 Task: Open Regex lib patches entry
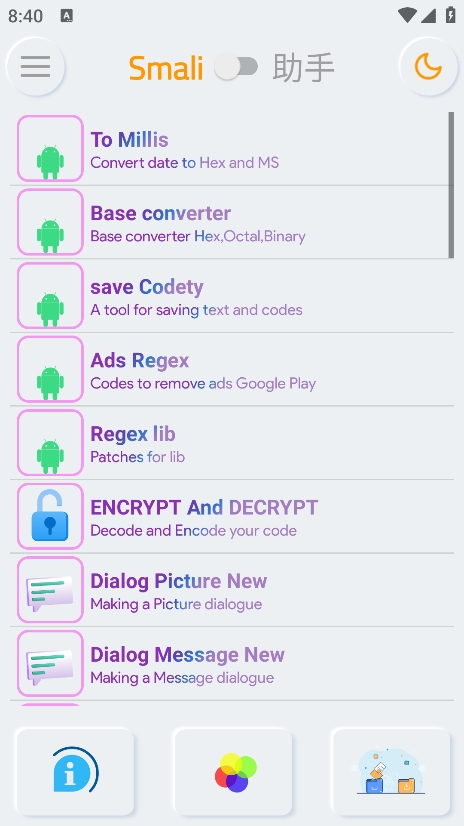232,443
